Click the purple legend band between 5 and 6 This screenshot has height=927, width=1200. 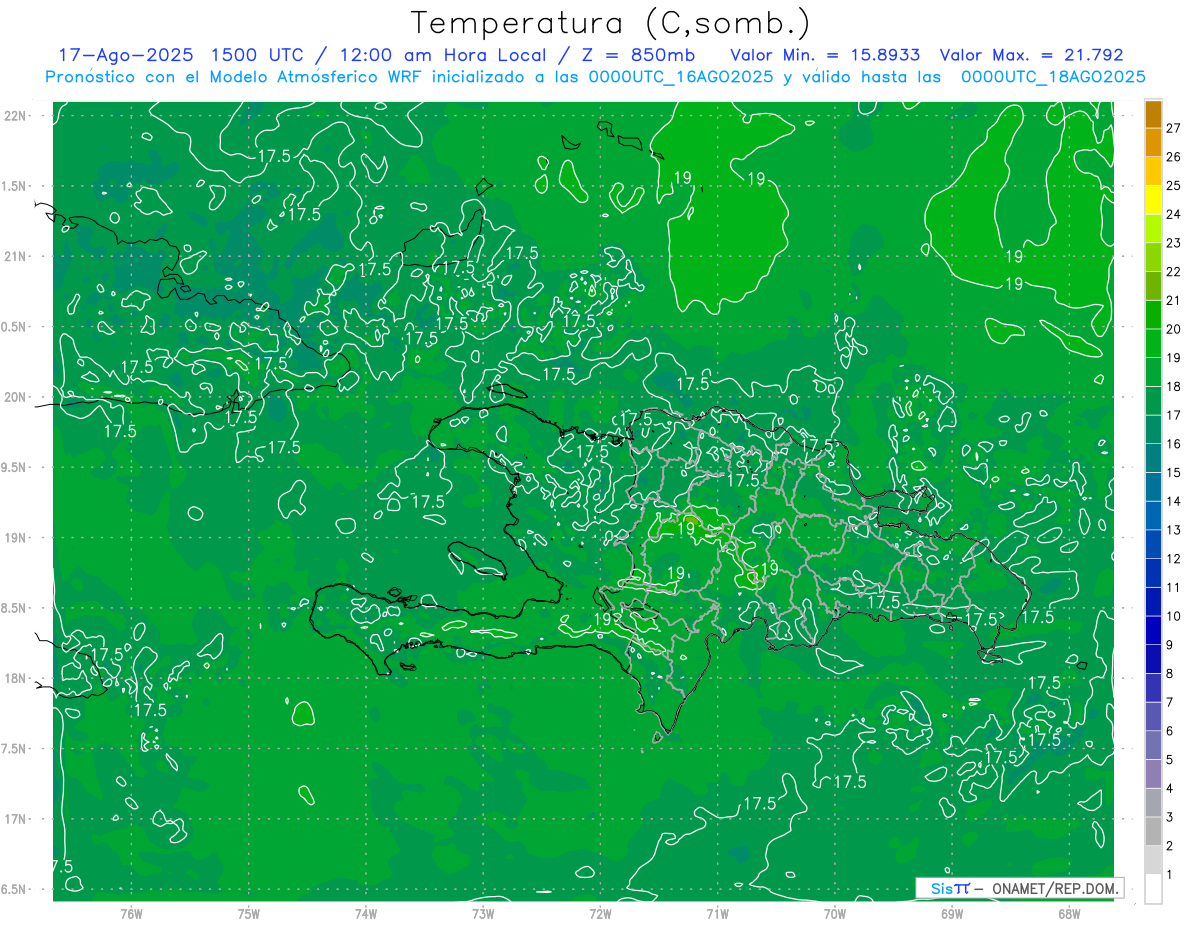1153,746
